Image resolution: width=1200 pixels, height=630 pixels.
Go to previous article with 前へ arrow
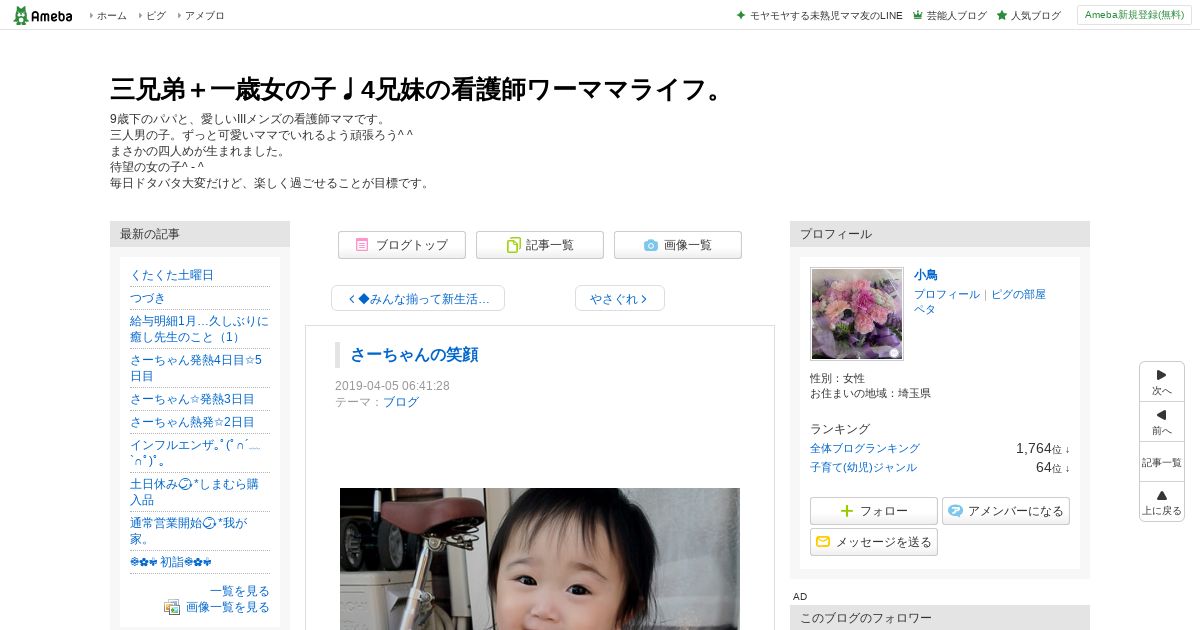1162,422
